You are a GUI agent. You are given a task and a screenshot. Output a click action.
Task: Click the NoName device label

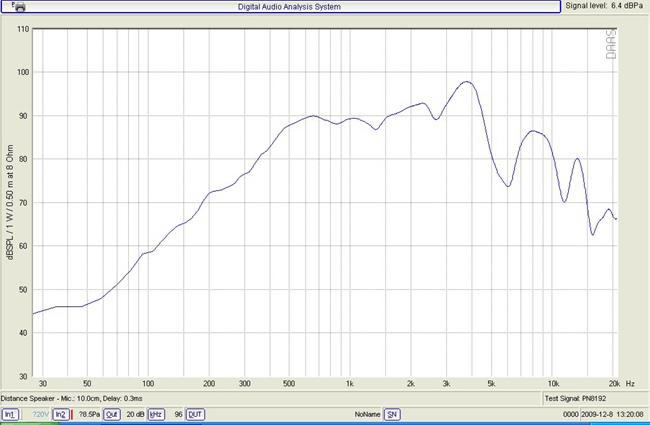(x=367, y=414)
